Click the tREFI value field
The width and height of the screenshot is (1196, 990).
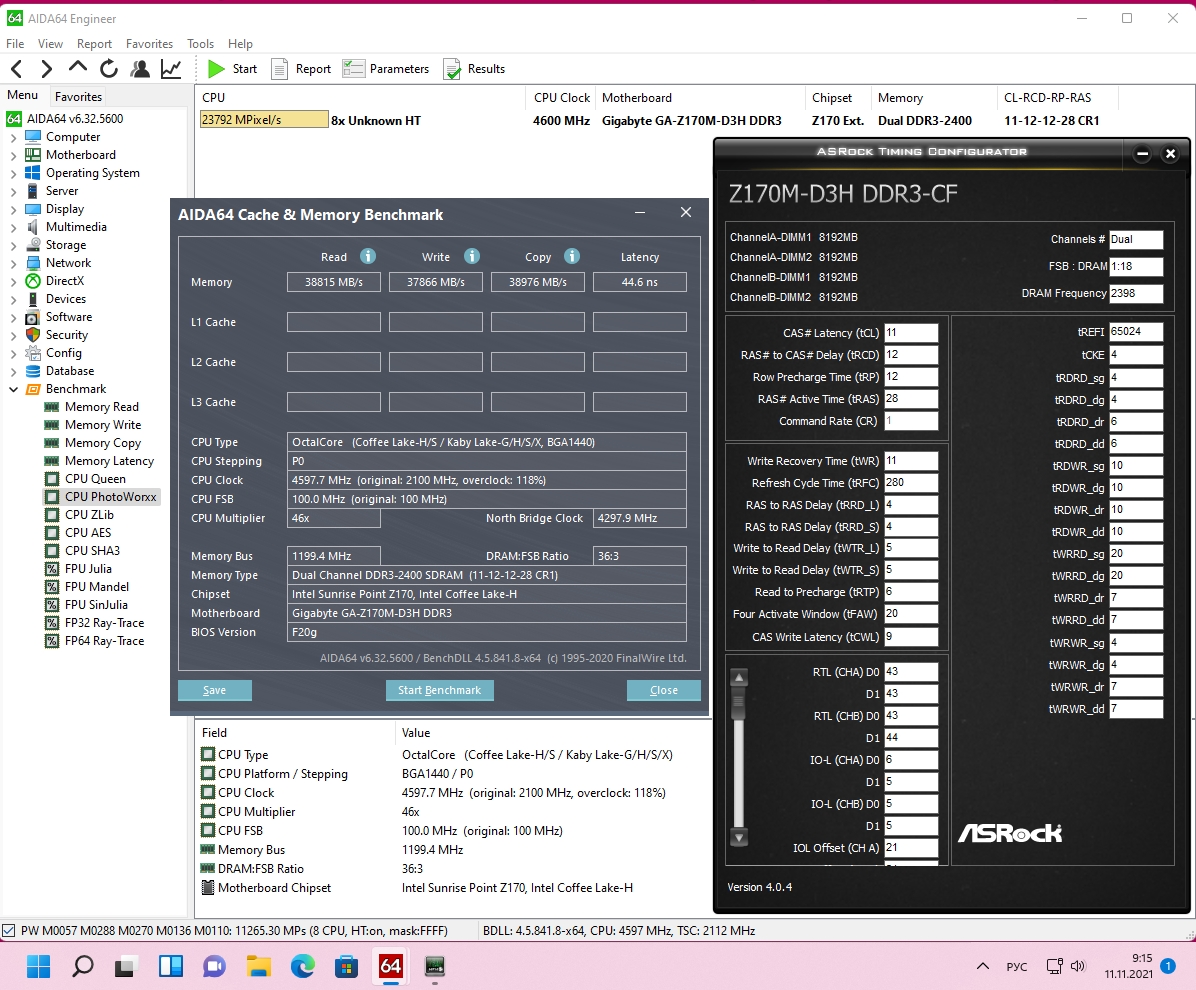point(1136,332)
